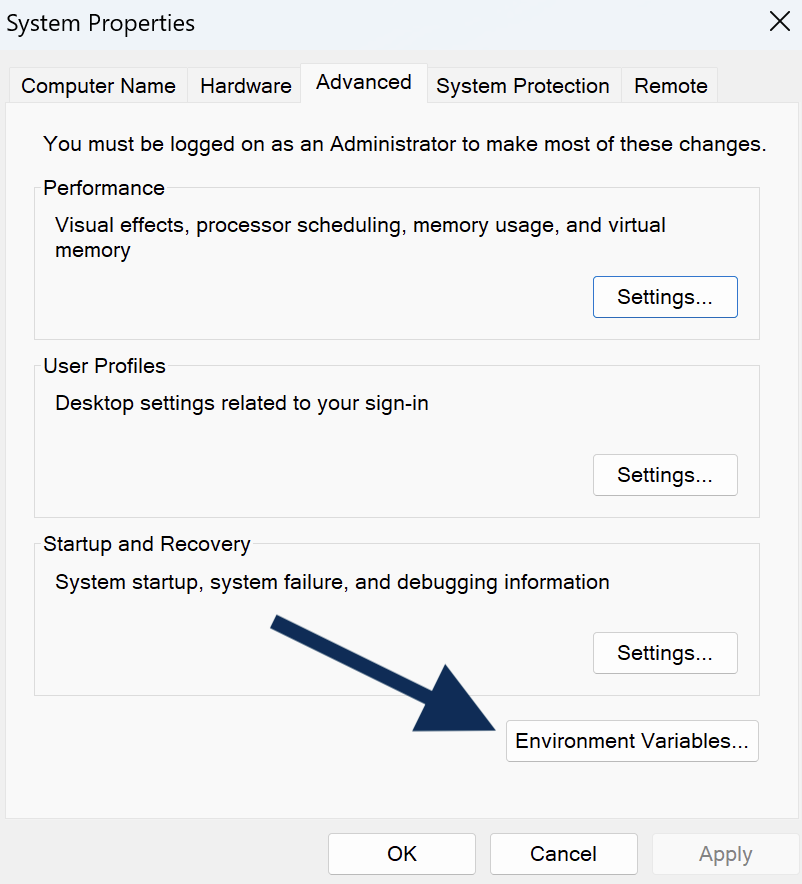Open the Remote tab
Viewport: 802px width, 884px height.
(670, 86)
